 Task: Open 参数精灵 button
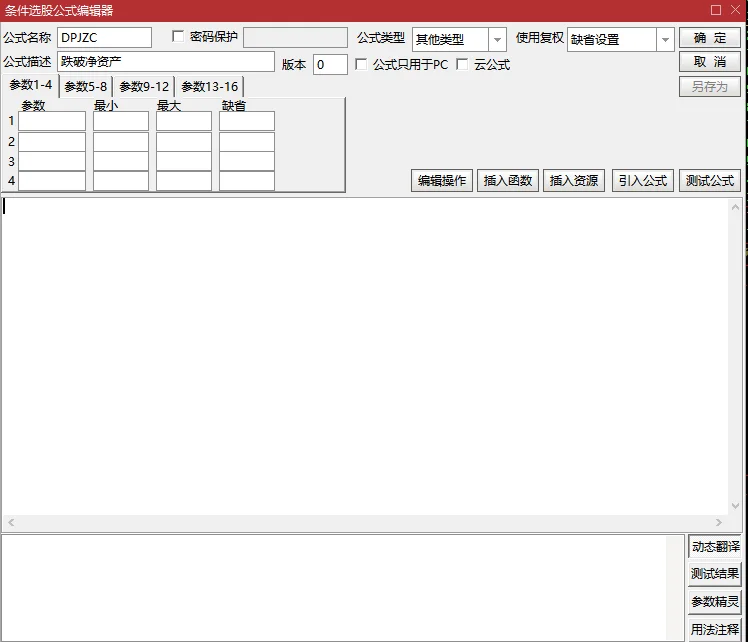pos(715,602)
